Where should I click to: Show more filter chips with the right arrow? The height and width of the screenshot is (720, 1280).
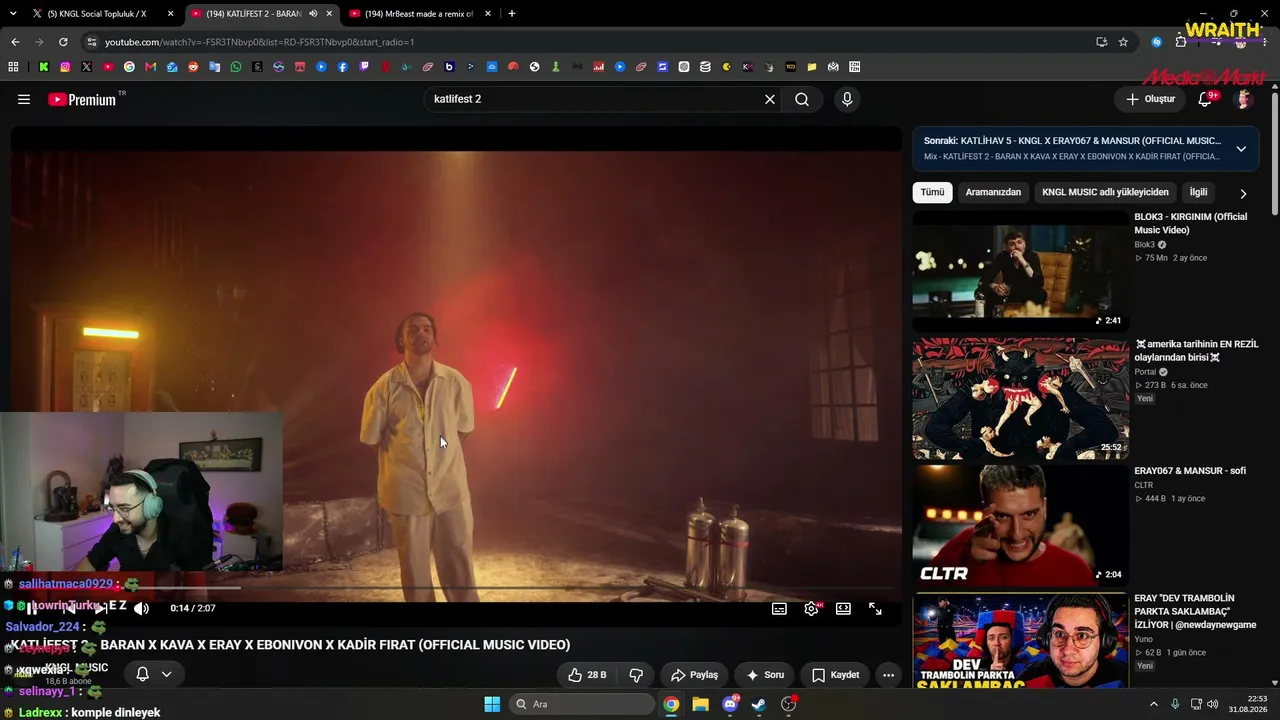point(1243,194)
